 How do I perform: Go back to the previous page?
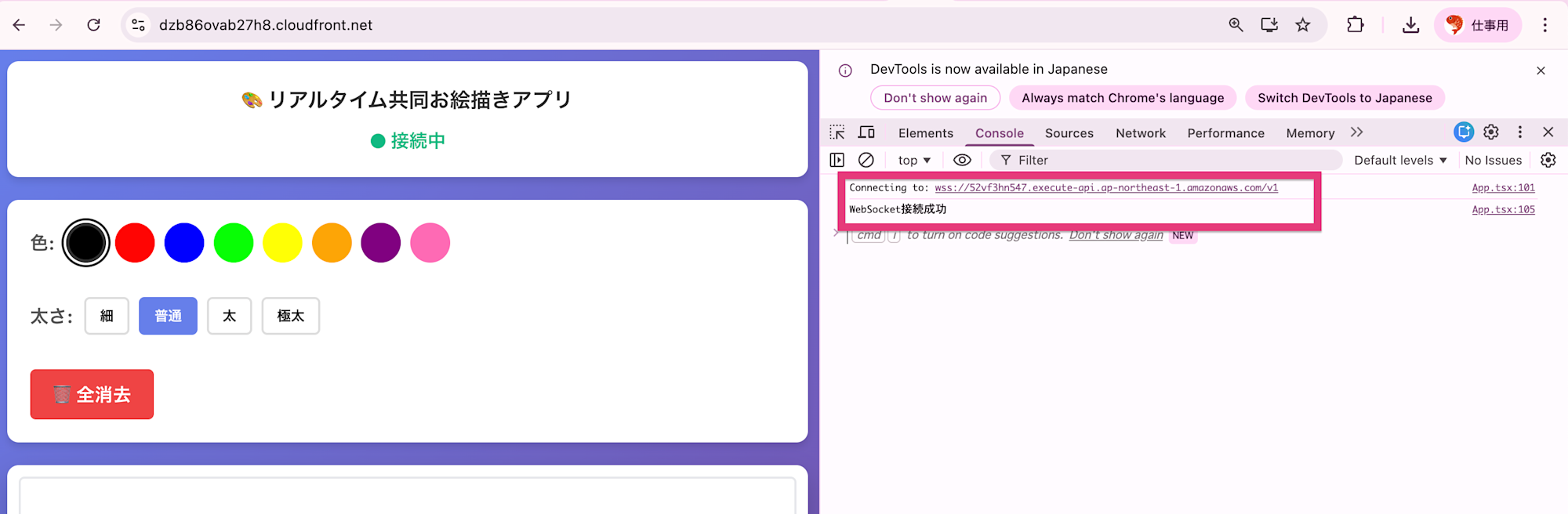(20, 25)
